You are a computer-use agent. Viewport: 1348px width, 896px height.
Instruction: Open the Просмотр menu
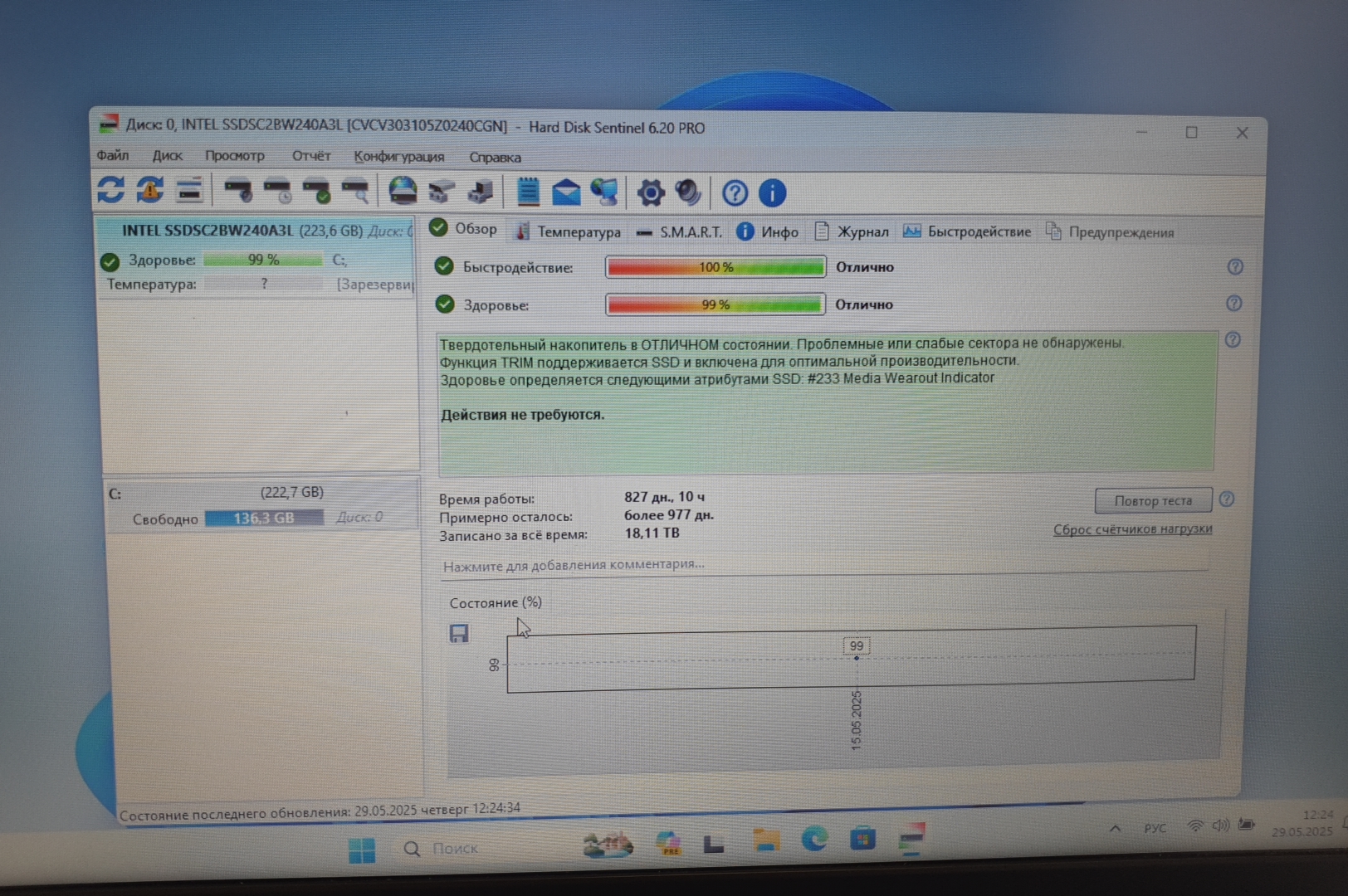click(235, 156)
